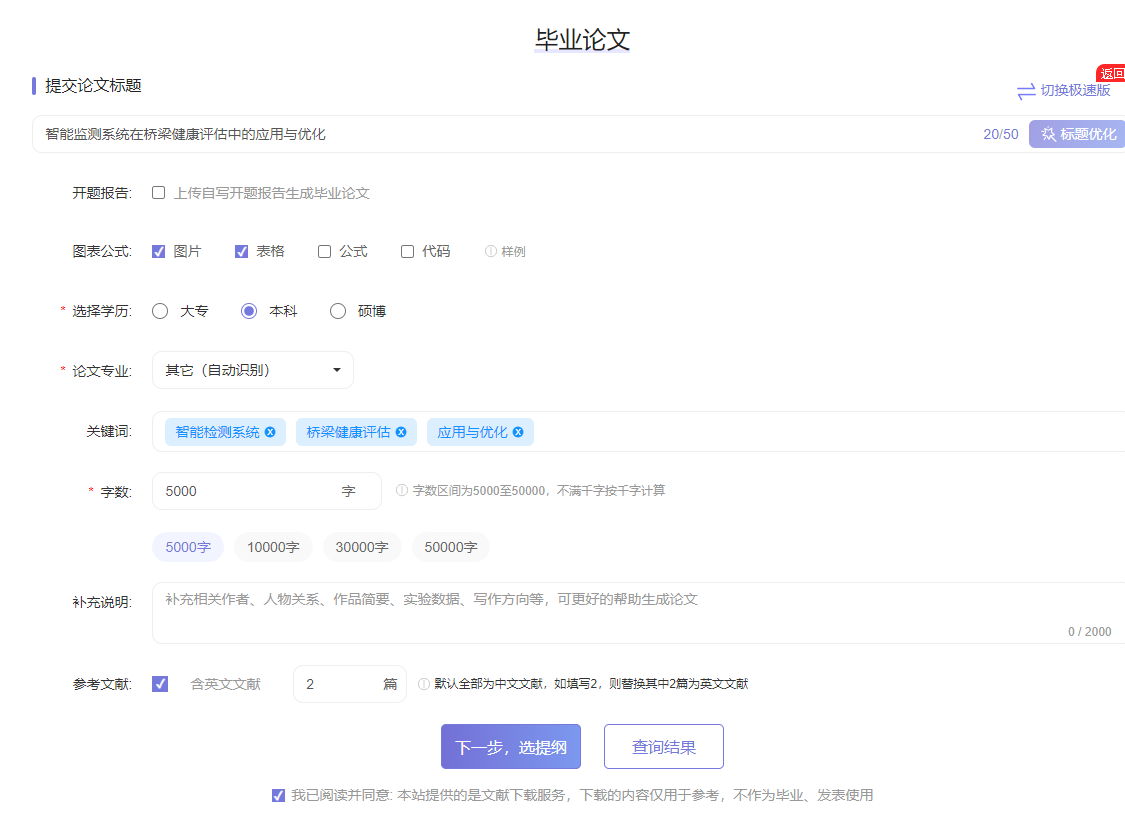Enable 上传自写开题报告 checkbox
The width and height of the screenshot is (1125, 831).
coord(159,192)
